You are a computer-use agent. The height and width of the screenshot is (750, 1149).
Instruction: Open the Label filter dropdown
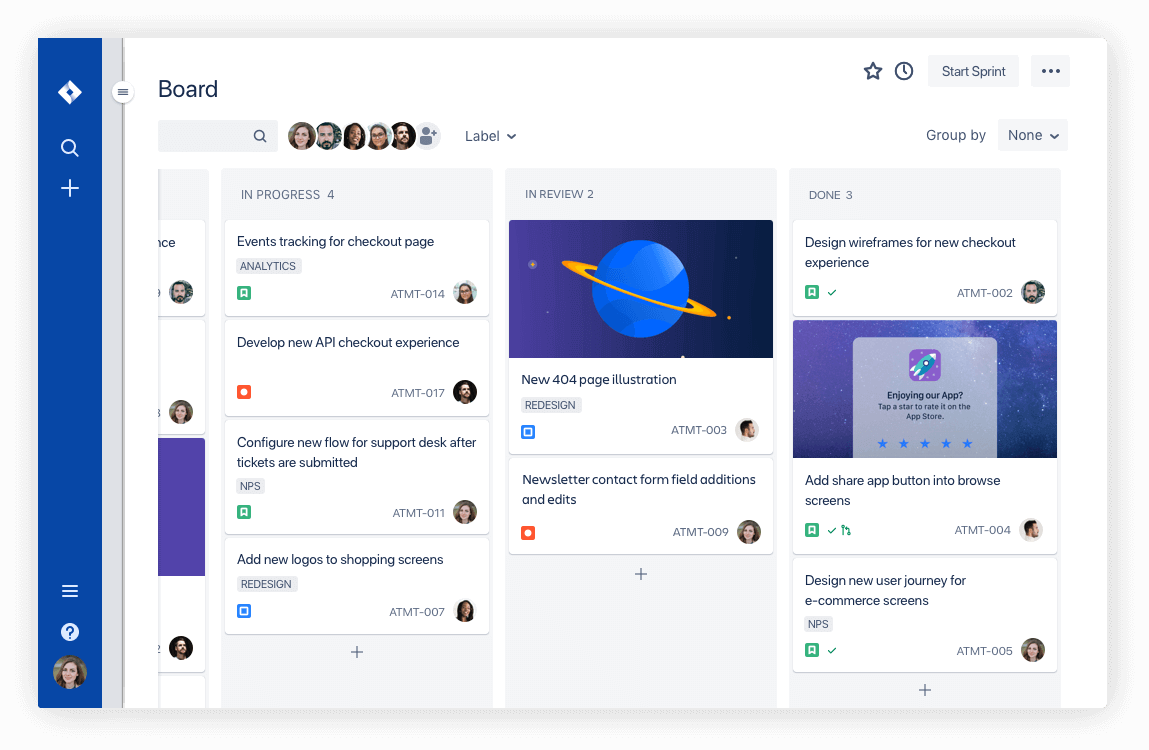pos(490,136)
